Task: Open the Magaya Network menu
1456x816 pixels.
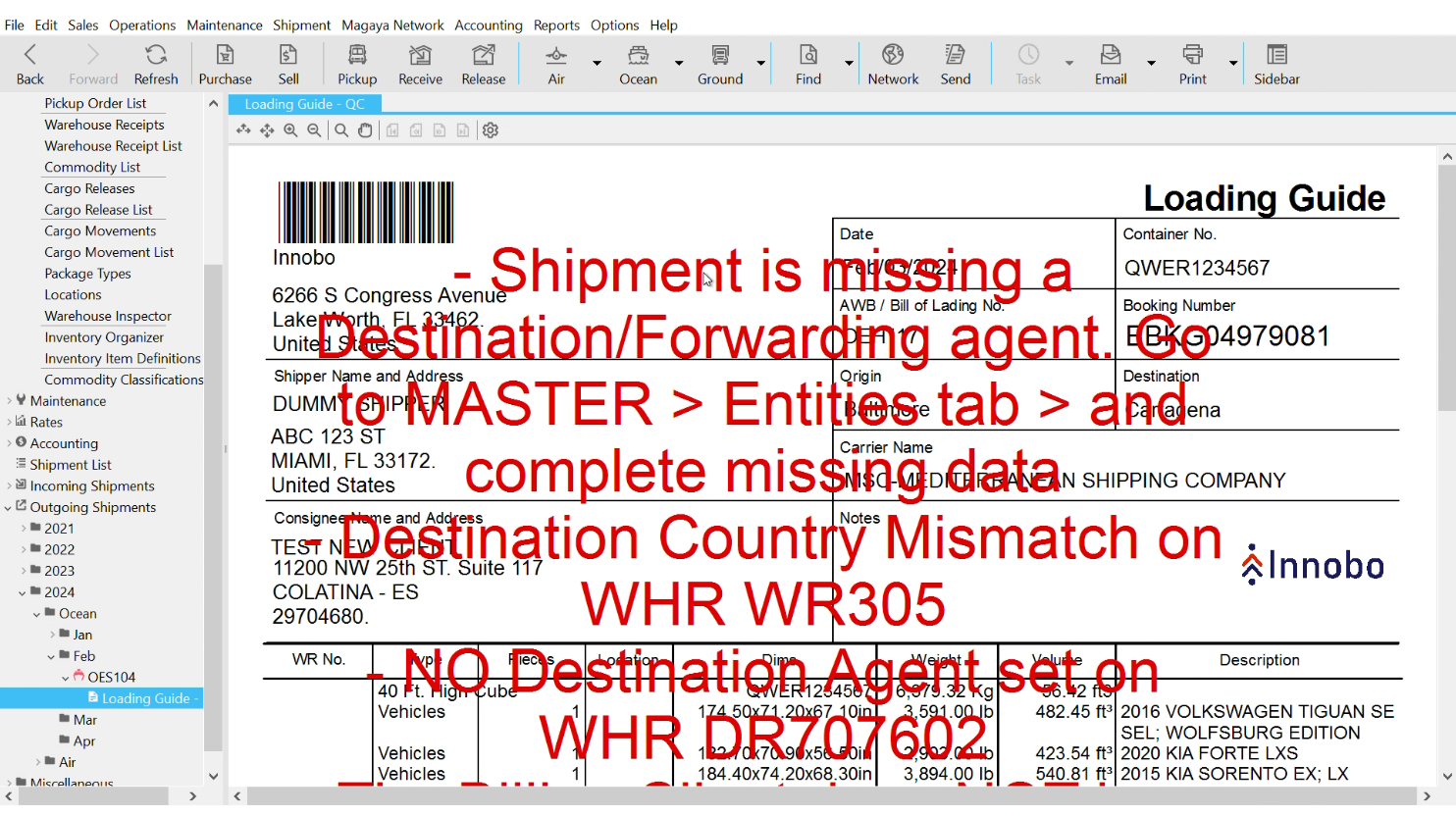Action: tap(392, 25)
